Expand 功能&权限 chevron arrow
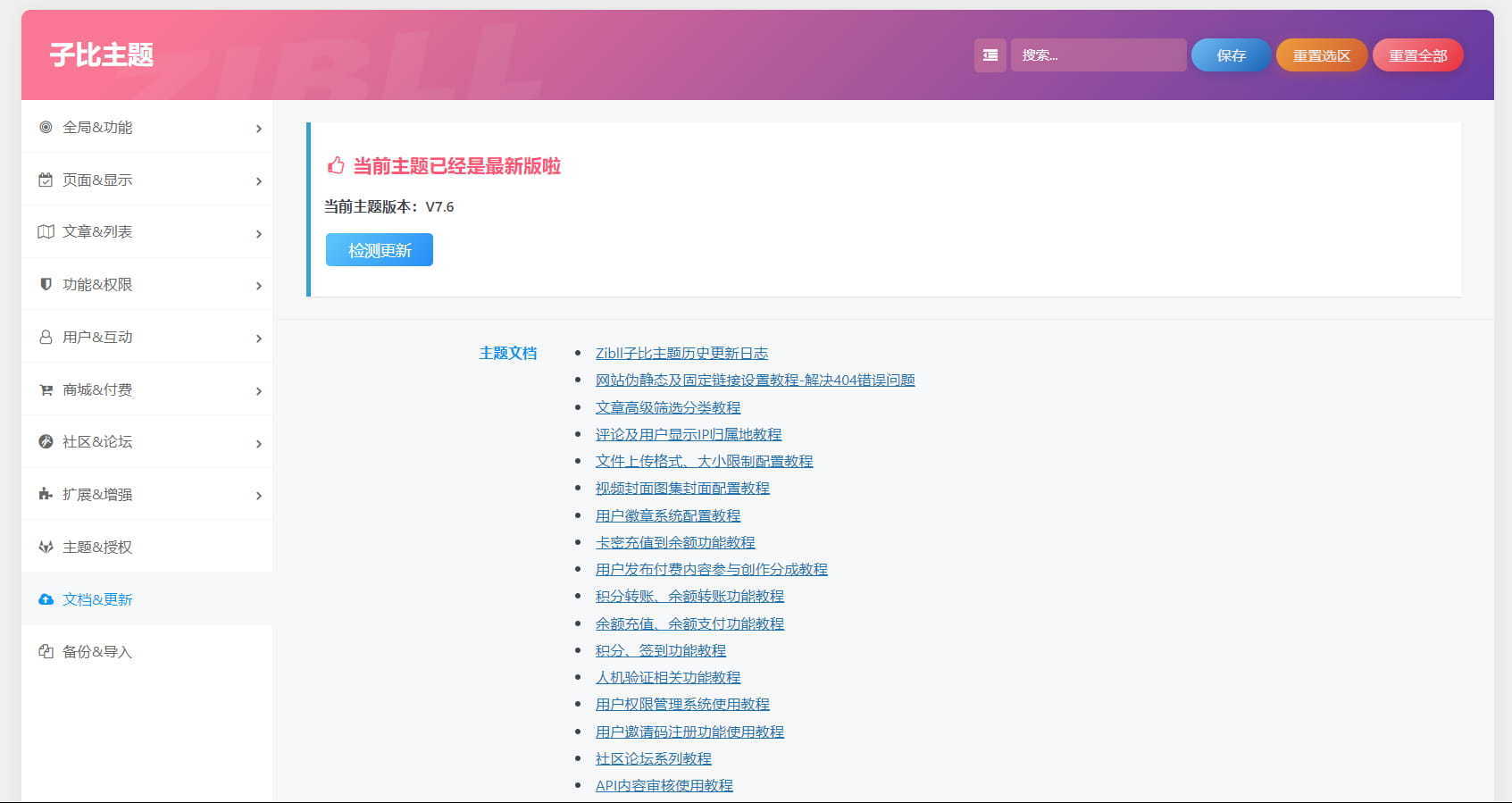 click(259, 286)
